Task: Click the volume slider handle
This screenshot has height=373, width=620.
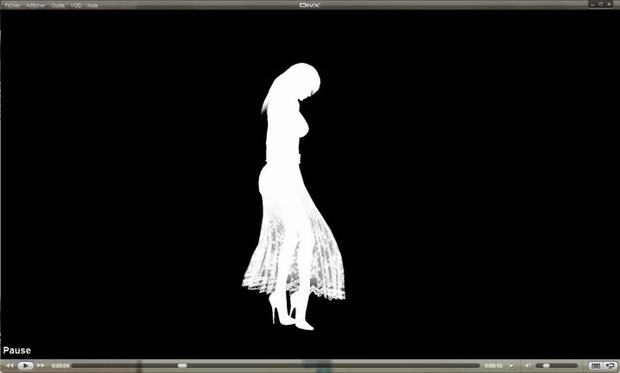Action: pyautogui.click(x=546, y=365)
